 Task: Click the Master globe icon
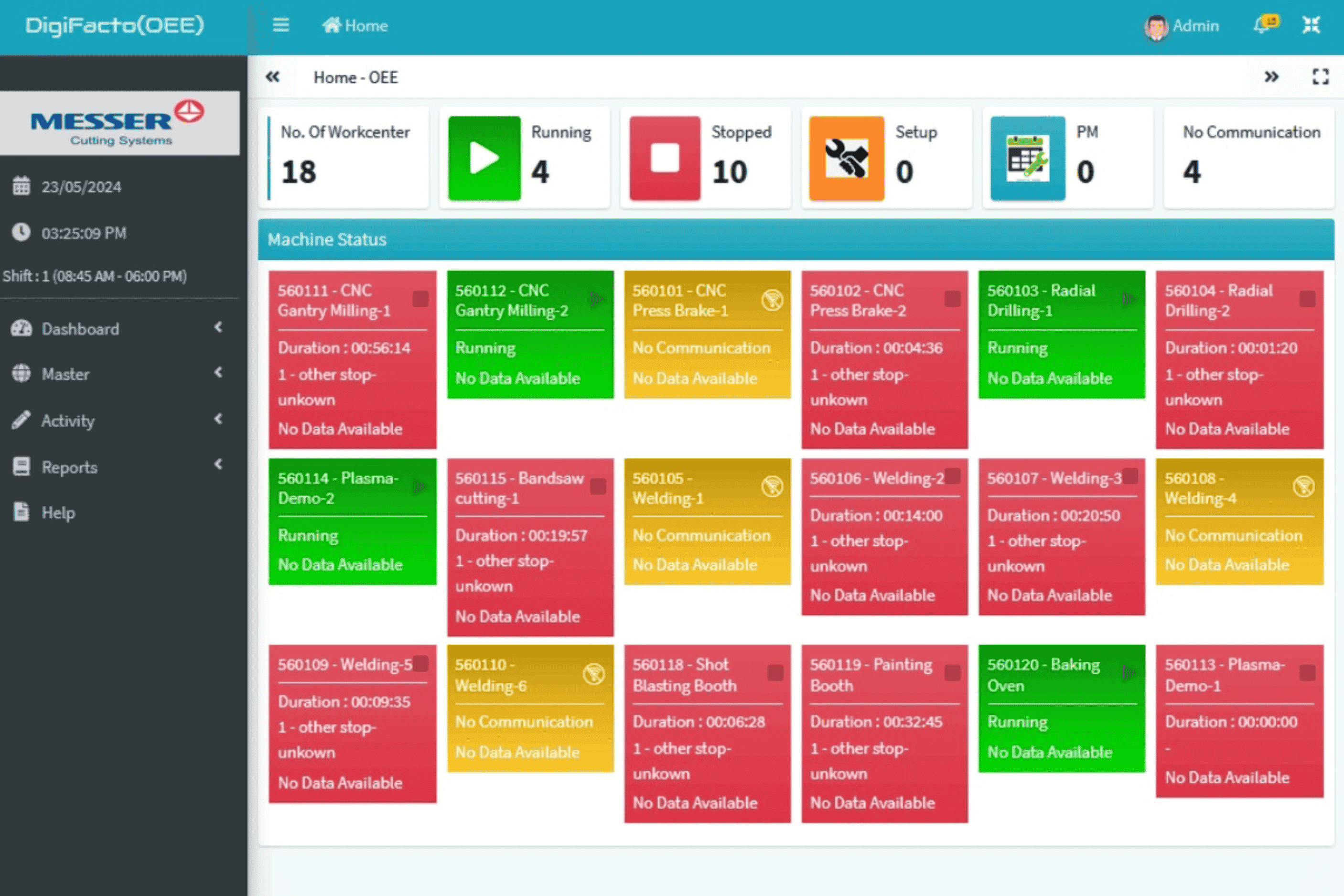[21, 373]
